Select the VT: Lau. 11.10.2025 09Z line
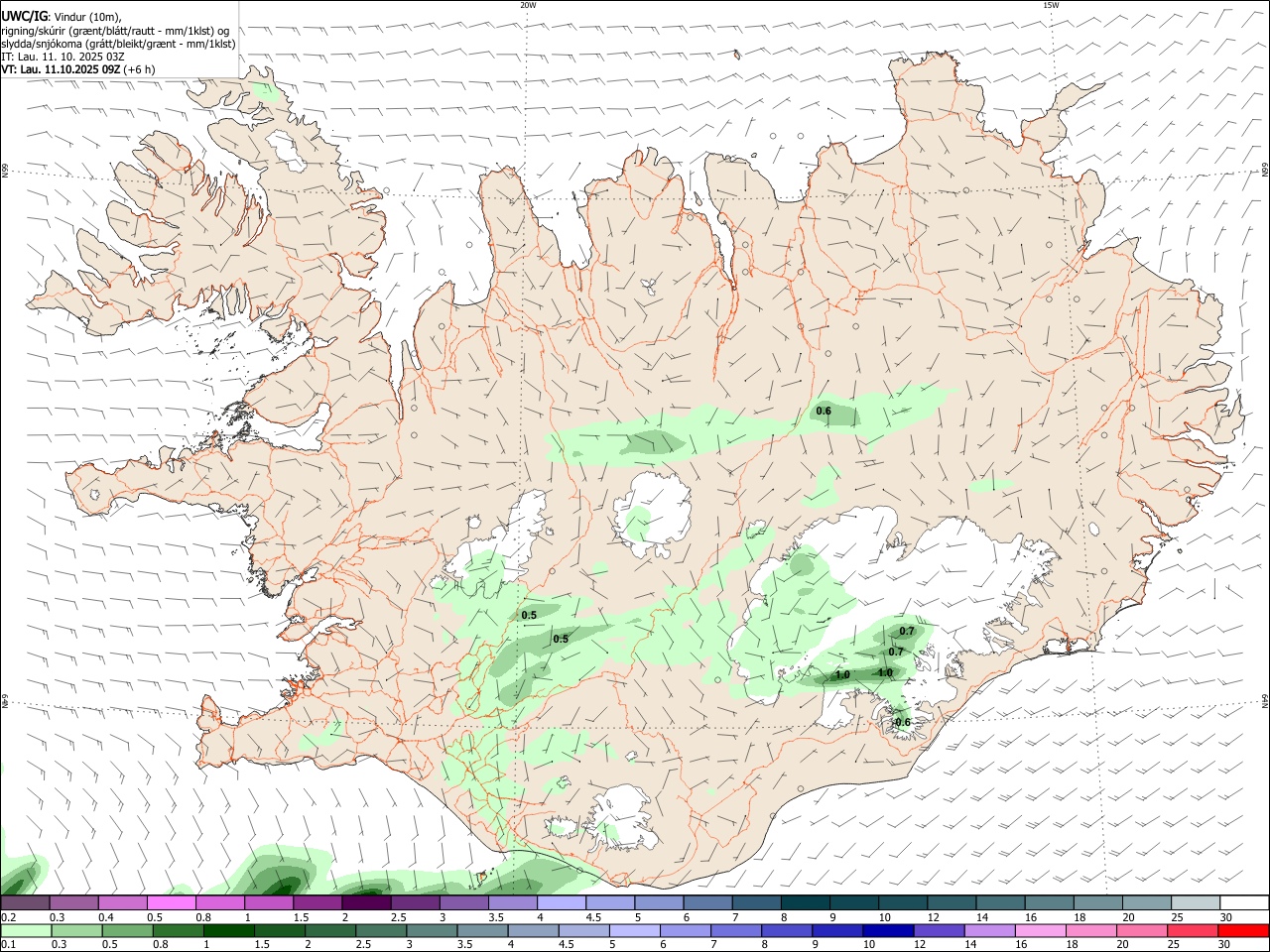This screenshot has width=1270, height=952. pos(78,69)
